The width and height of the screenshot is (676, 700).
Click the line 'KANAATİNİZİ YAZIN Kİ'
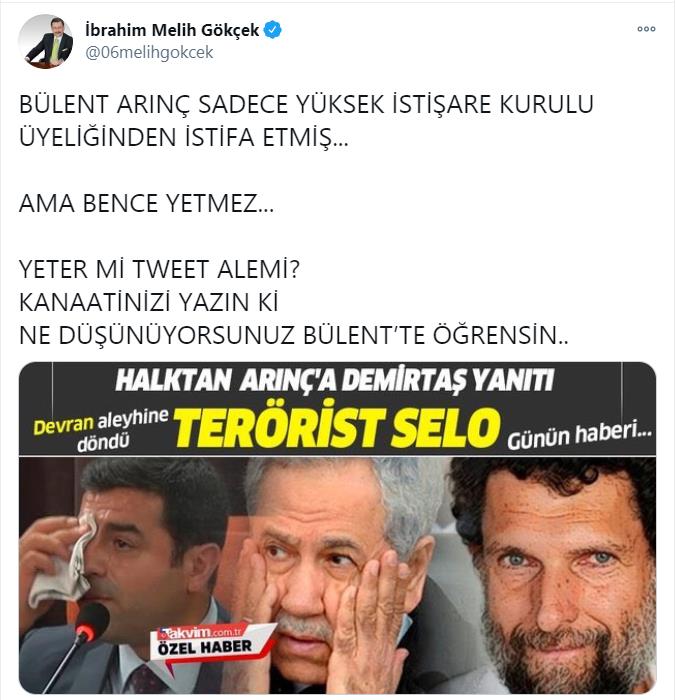[x=149, y=302]
